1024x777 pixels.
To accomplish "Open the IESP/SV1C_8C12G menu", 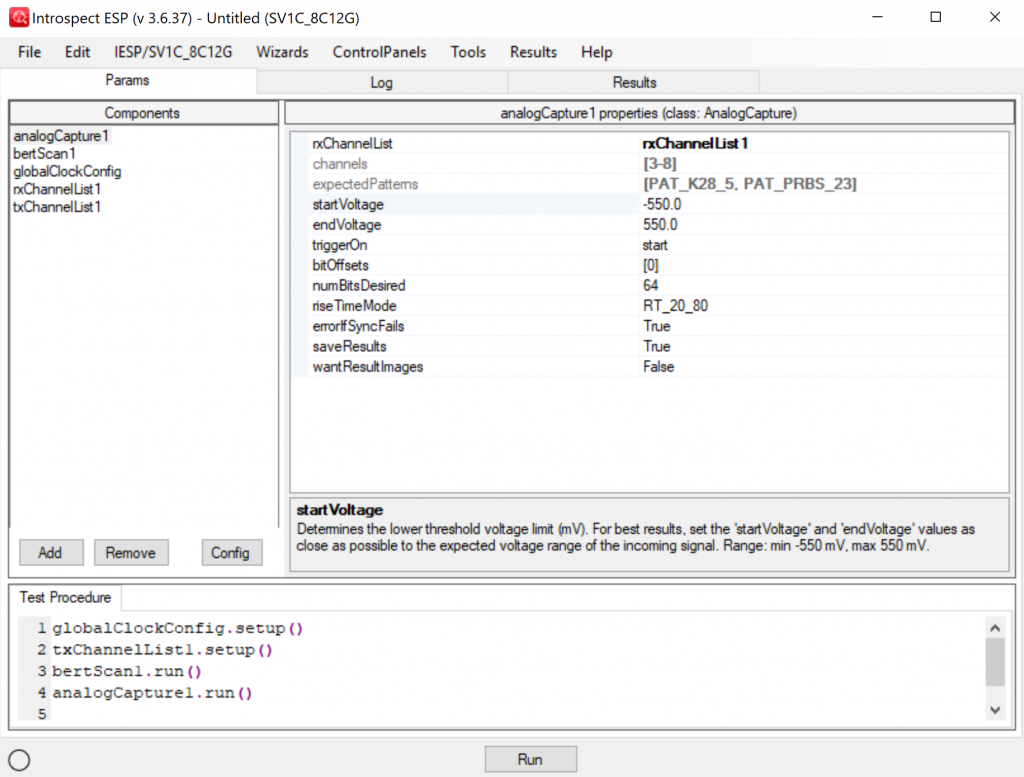I will (x=172, y=52).
